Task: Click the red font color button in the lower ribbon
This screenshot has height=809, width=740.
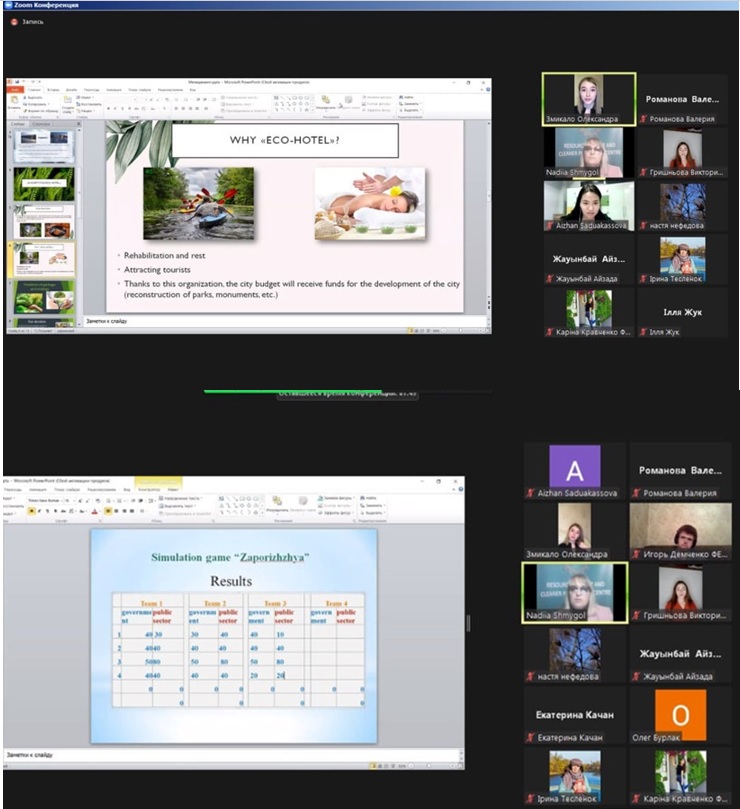Action: [96, 511]
